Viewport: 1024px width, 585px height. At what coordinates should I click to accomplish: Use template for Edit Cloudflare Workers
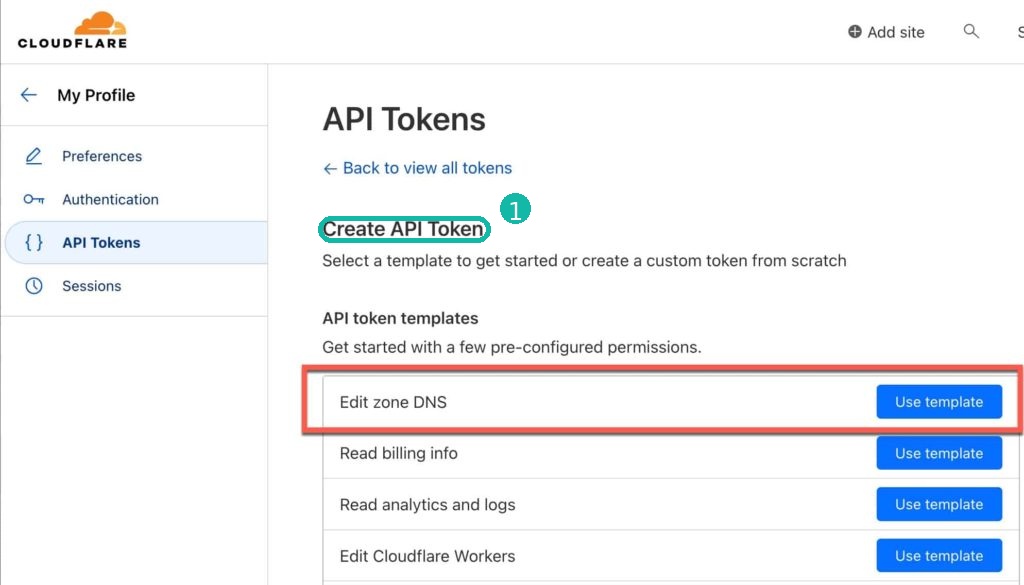[x=938, y=556]
